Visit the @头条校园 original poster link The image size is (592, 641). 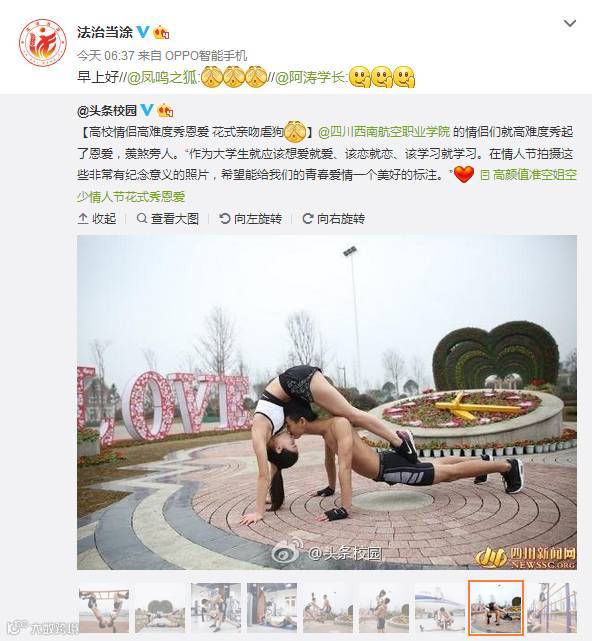[107, 110]
